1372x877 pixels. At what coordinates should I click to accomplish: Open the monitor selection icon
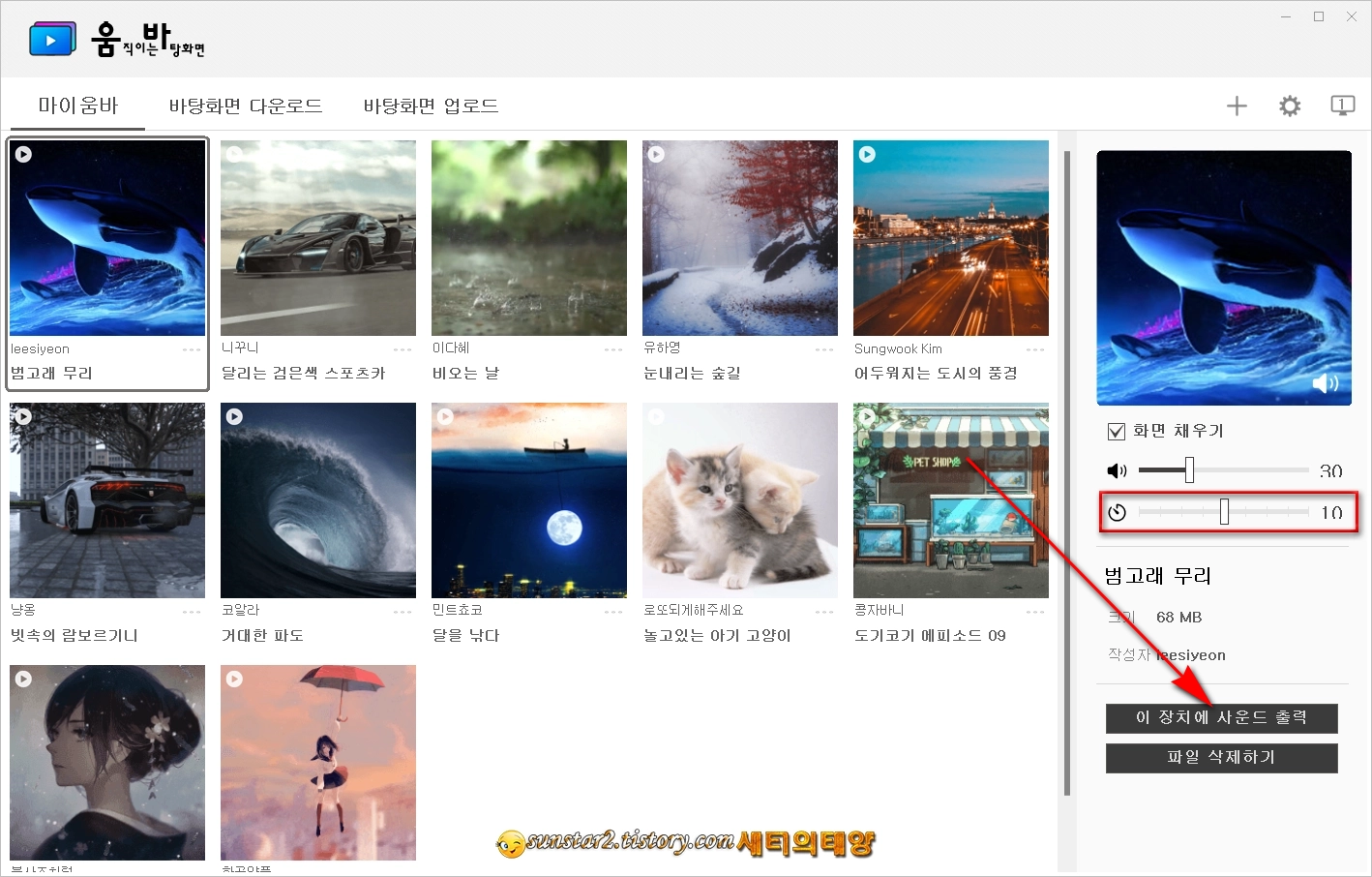pyautogui.click(x=1343, y=106)
